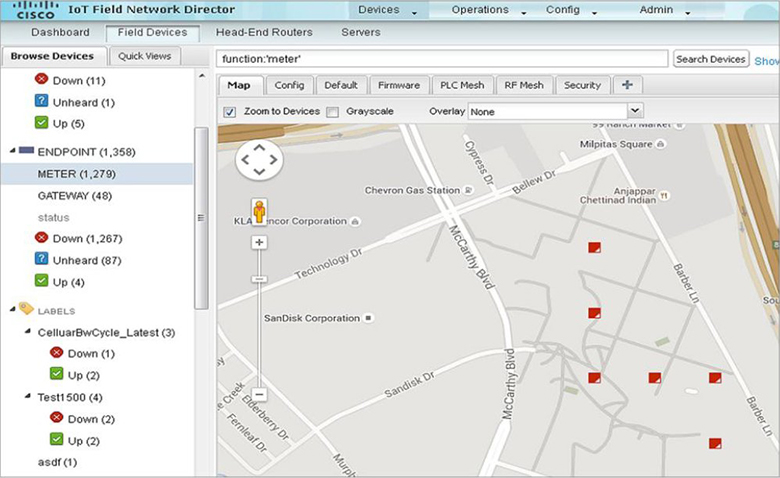Click the green Up (4) status icon

[42, 282]
